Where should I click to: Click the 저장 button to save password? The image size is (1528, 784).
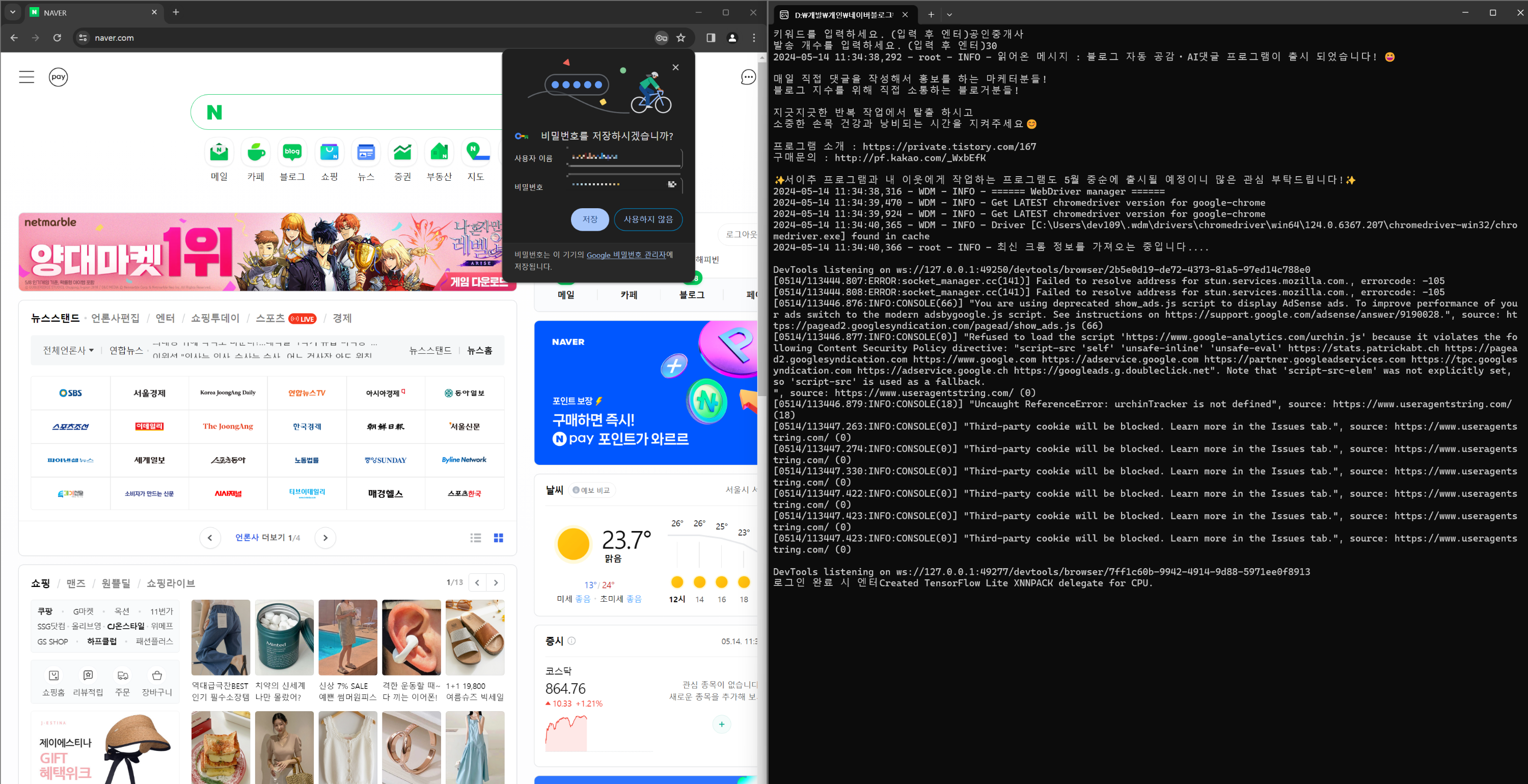[589, 219]
